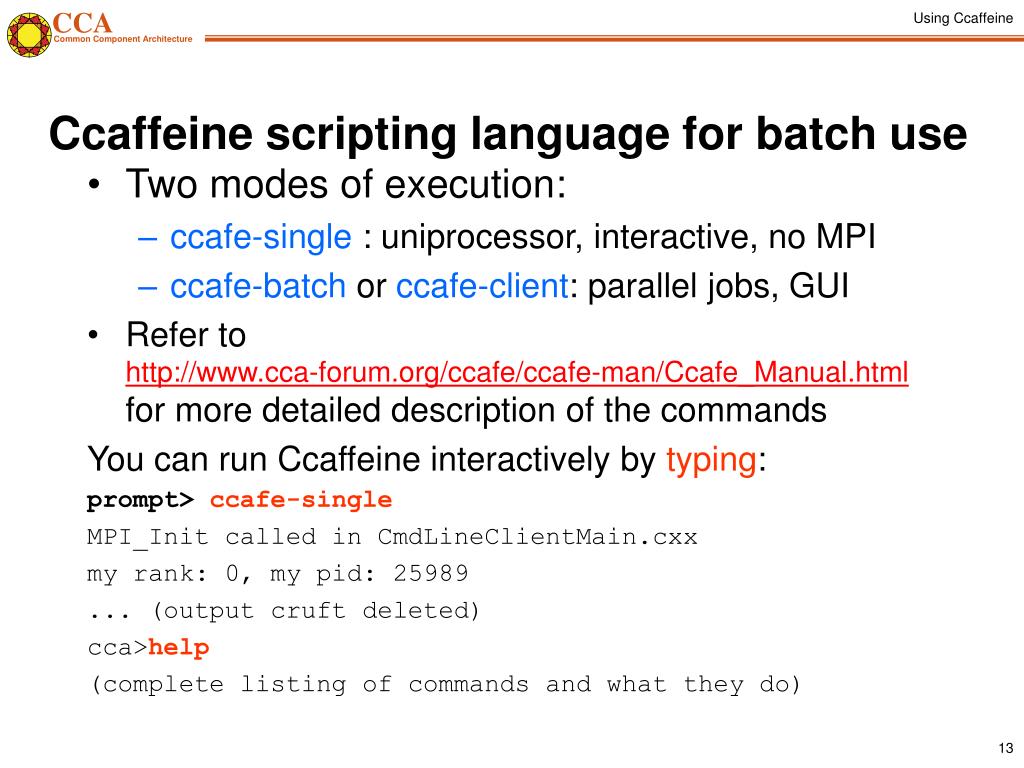Click the 'MPI_Init called in CmdLineClientMain.cxx' line
This screenshot has height=768, width=1024.
coord(392,537)
